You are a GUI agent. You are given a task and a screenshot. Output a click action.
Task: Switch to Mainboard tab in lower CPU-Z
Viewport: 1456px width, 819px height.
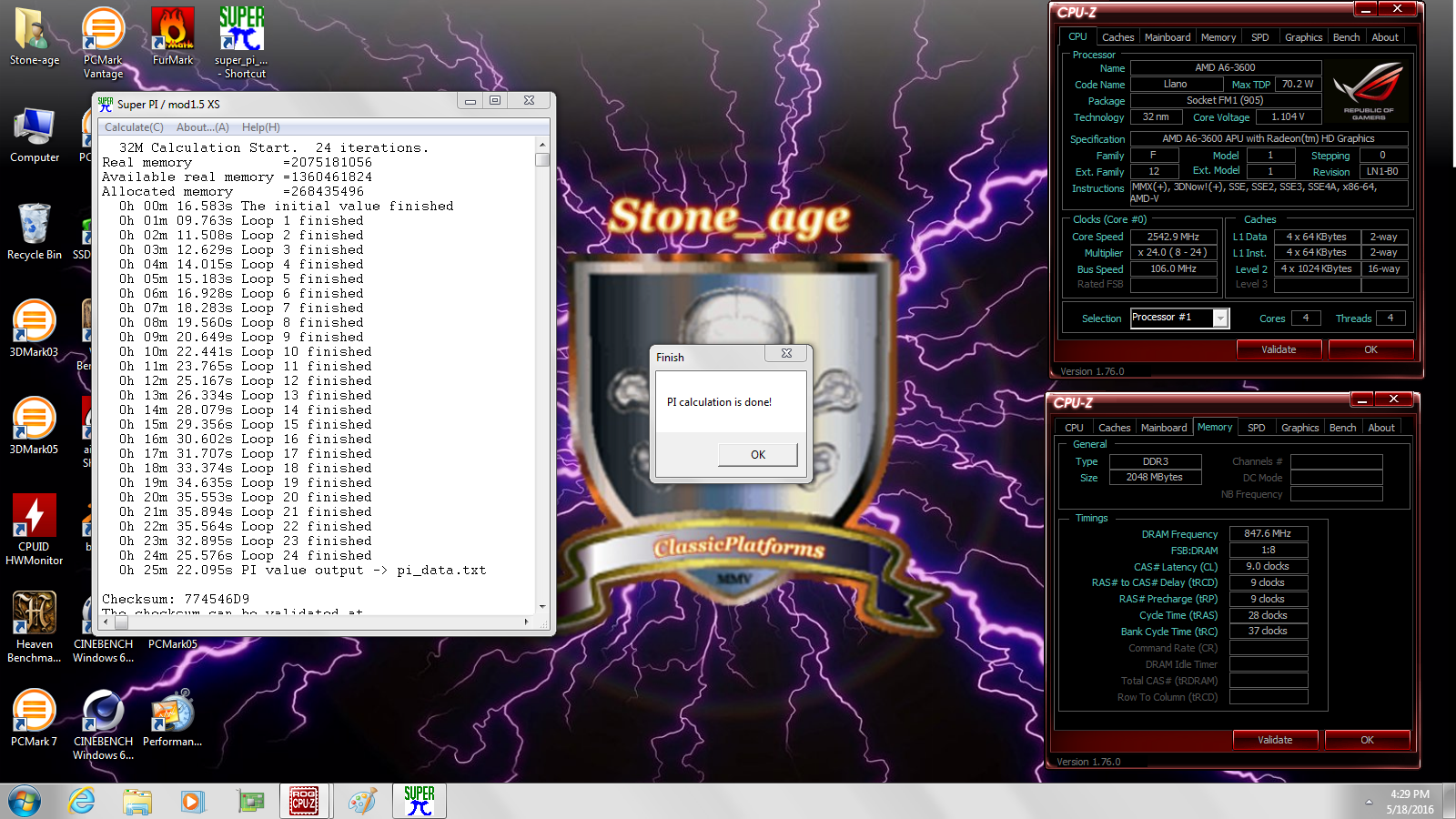[x=1164, y=428]
